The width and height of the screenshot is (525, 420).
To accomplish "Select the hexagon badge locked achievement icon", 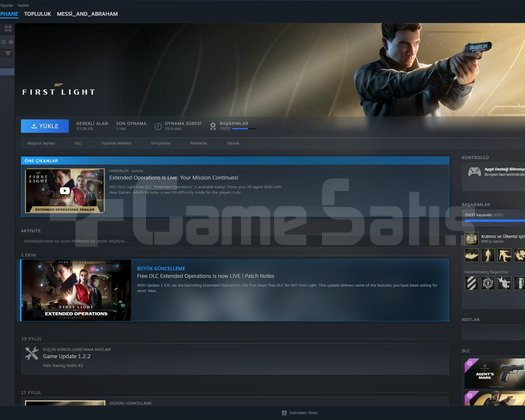I will (x=488, y=283).
